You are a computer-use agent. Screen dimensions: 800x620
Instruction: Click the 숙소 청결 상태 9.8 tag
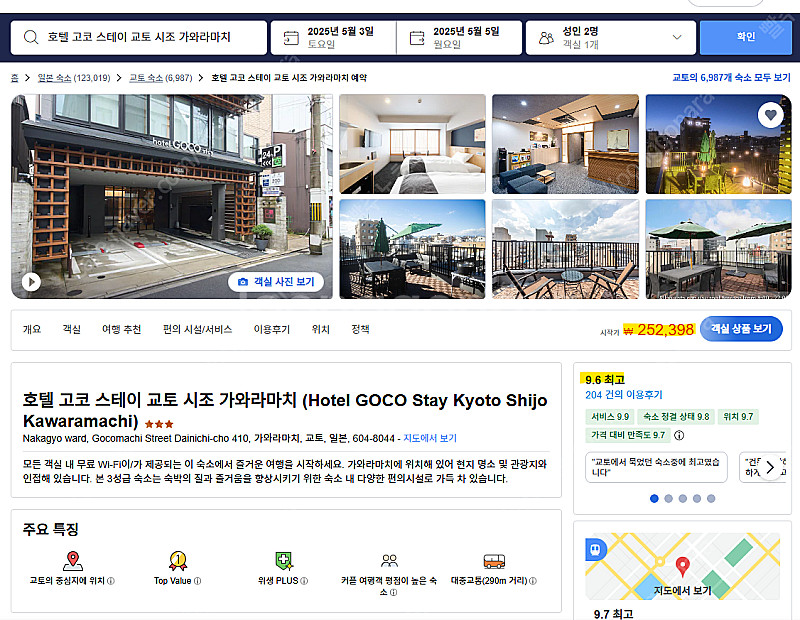[x=676, y=417]
